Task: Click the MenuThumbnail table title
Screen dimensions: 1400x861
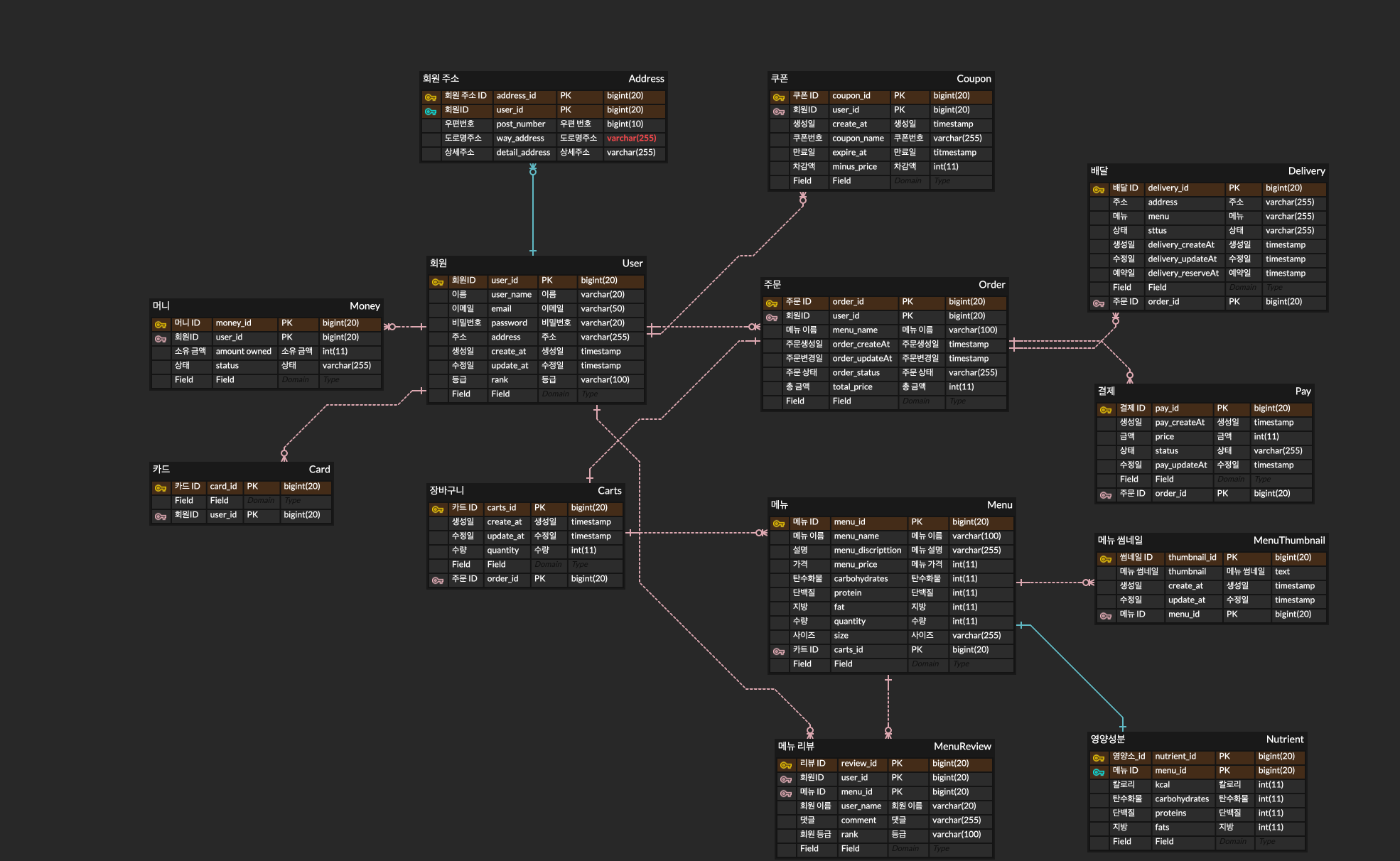Action: (x=1288, y=541)
